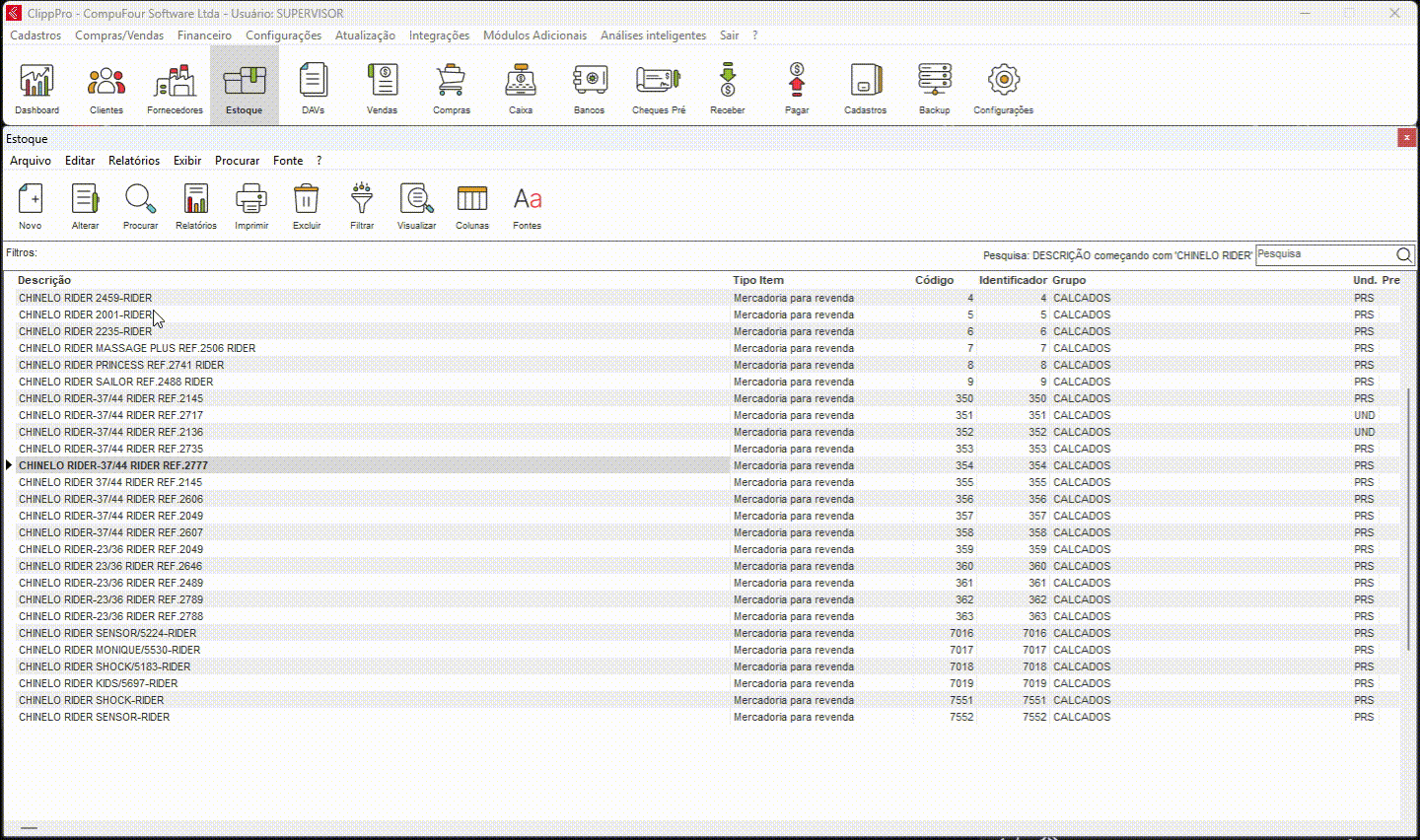
Task: Open the Financeiro menu
Action: click(x=204, y=35)
